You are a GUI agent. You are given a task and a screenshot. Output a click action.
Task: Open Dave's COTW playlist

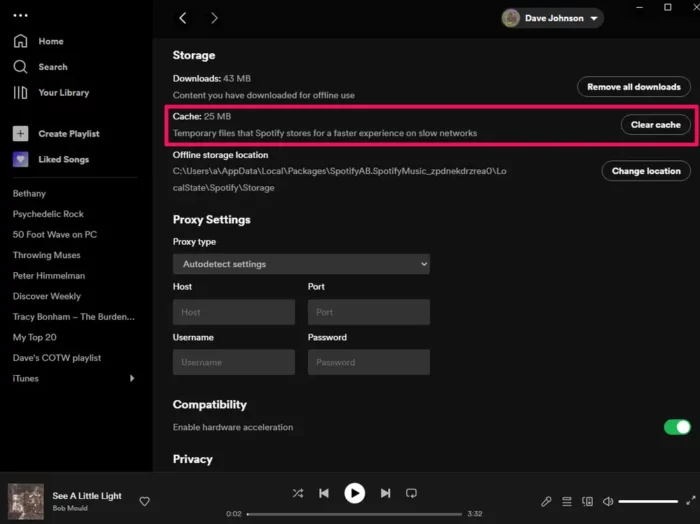pyautogui.click(x=57, y=358)
